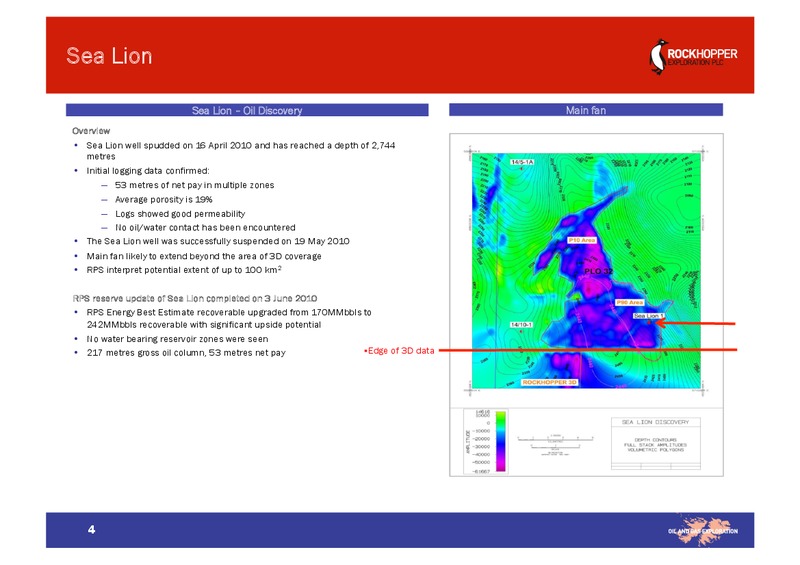
Task: Click the seismic amplitude map image
Action: (x=586, y=271)
